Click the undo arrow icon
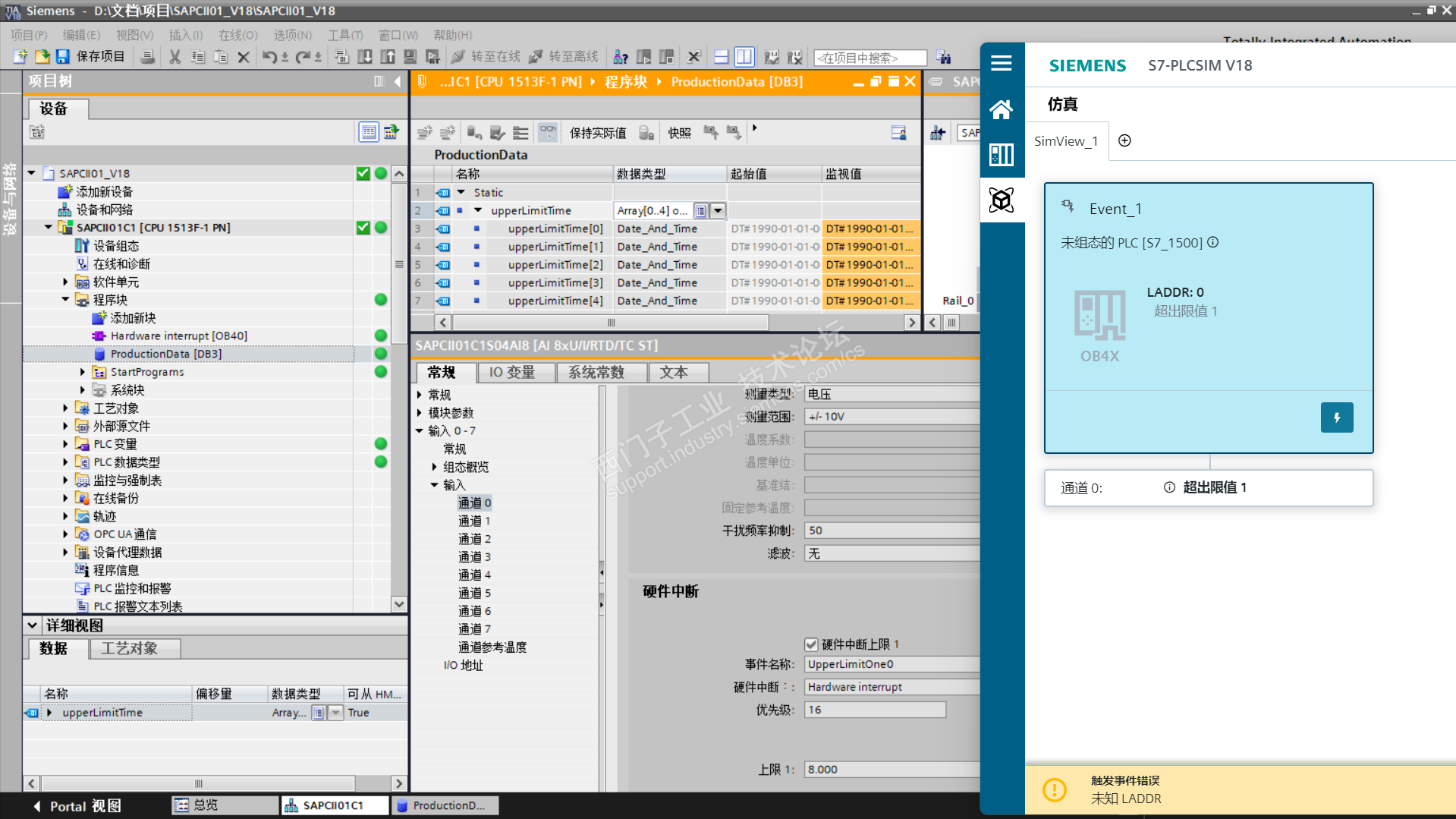The width and height of the screenshot is (1456, 819). [x=269, y=57]
